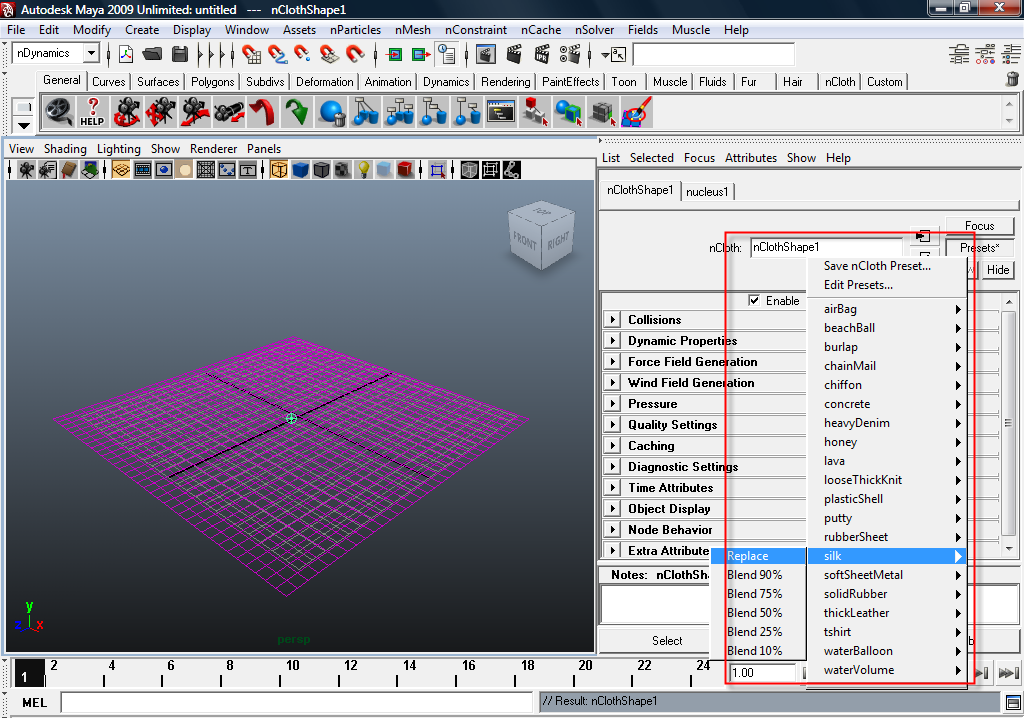Save the scene with the floppy icon
1024x718 pixels.
tap(180, 54)
